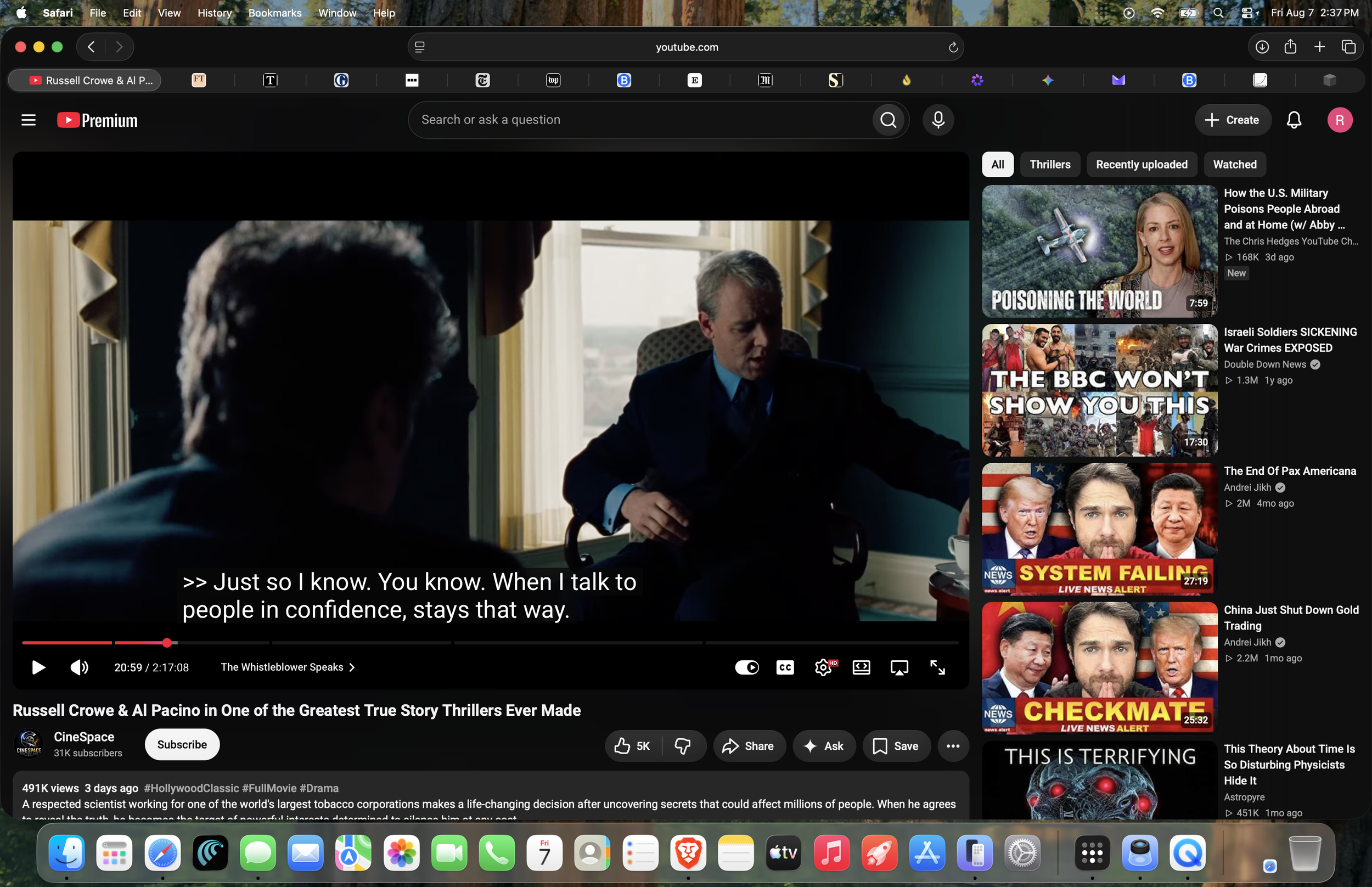The width and height of the screenshot is (1372, 887).
Task: Play the paused video
Action: point(38,667)
